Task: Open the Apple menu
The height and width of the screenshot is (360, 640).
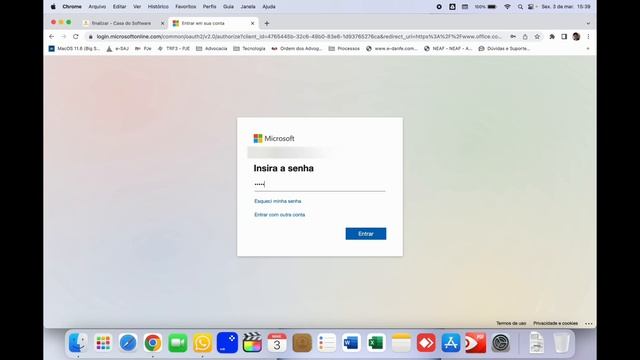Action: point(53,7)
